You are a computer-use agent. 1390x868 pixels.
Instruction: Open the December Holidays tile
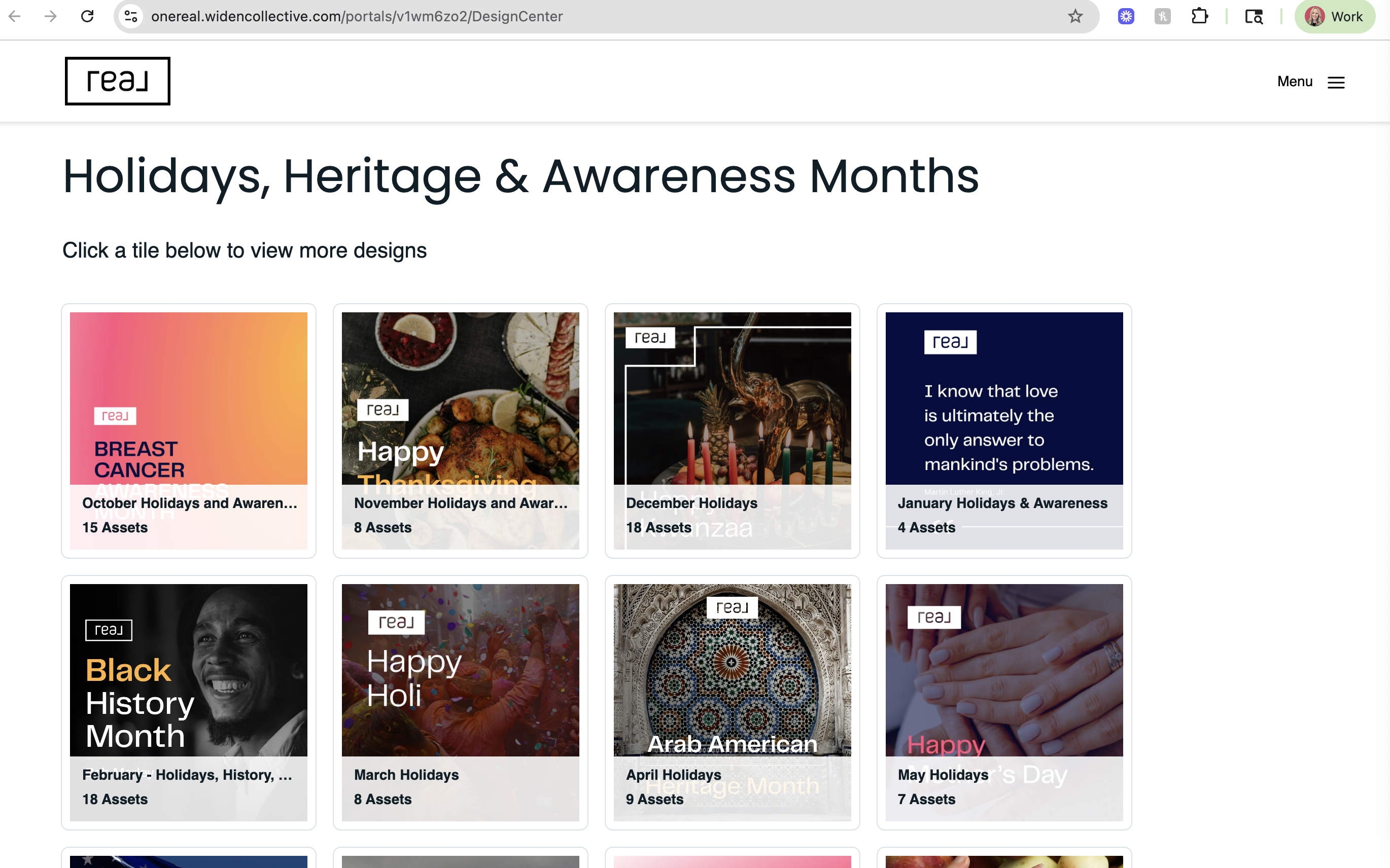733,430
